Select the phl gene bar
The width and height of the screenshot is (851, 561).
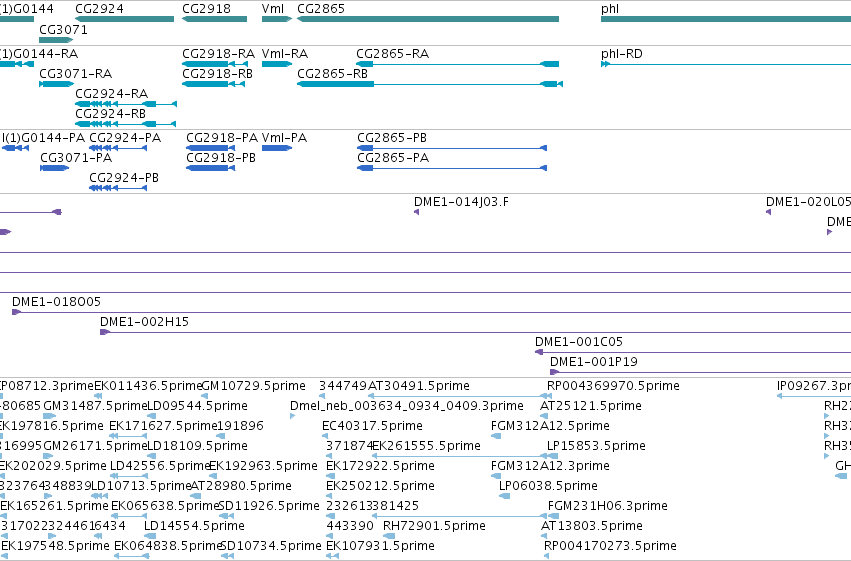[x=726, y=19]
